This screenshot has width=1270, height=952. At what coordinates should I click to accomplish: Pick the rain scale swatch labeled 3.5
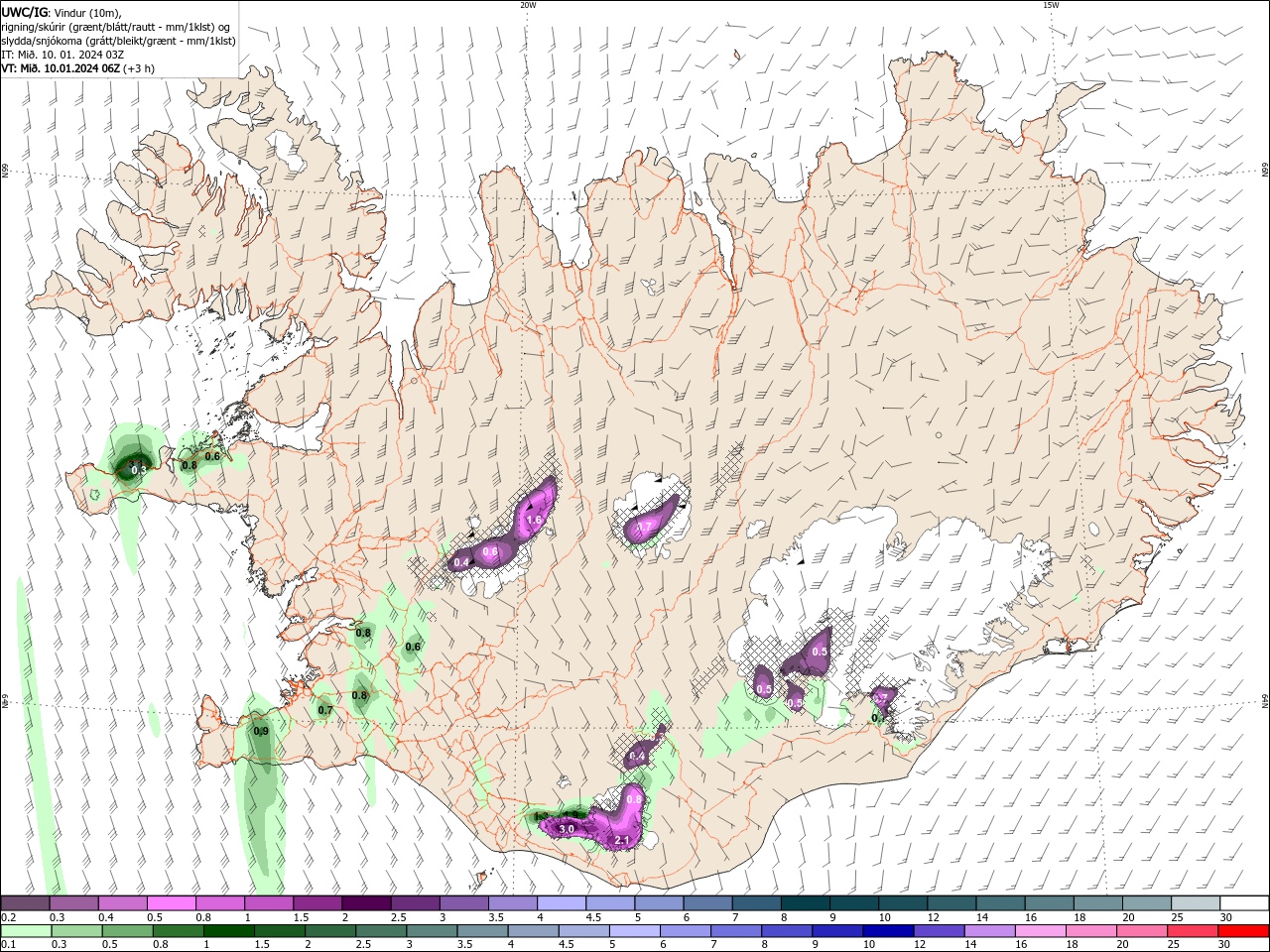(x=483, y=931)
